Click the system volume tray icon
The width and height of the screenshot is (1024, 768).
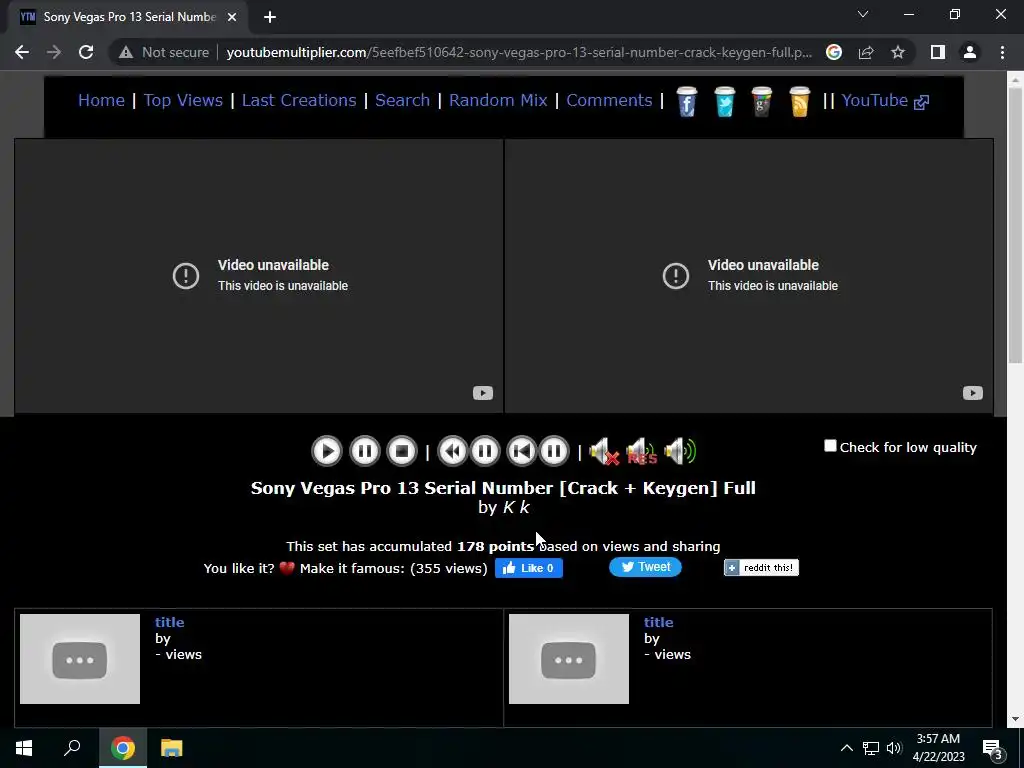[894, 748]
